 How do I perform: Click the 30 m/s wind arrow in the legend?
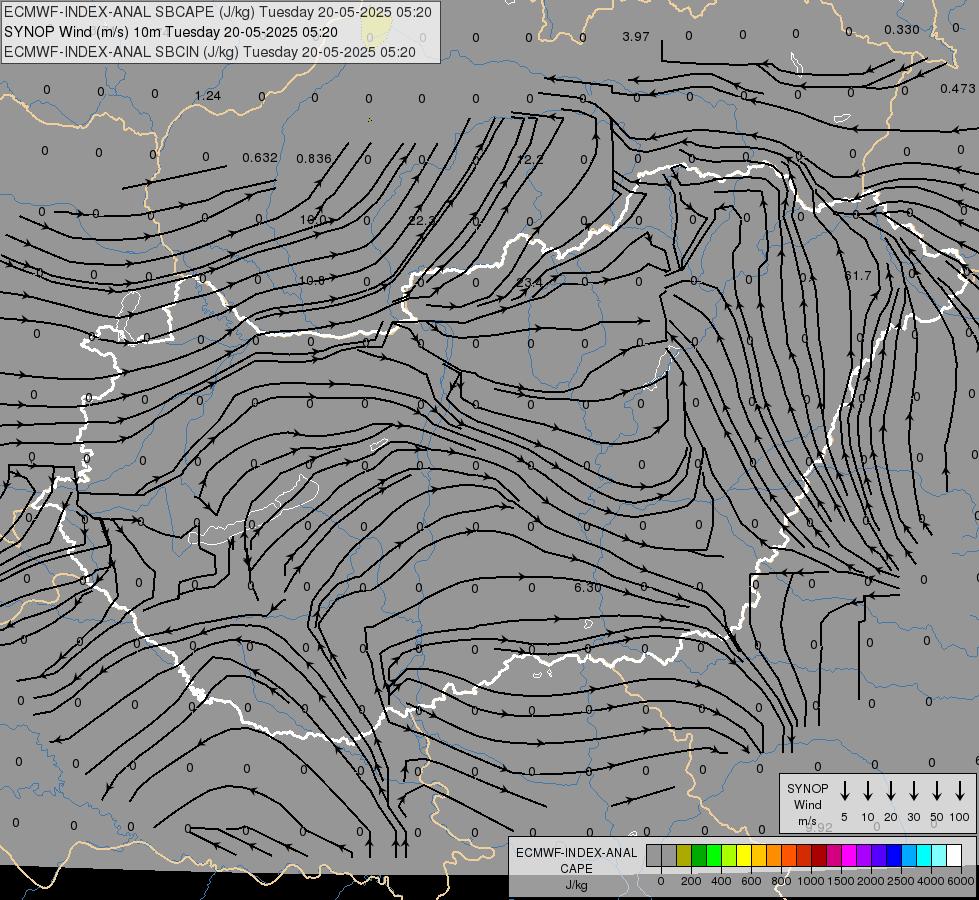coord(913,791)
